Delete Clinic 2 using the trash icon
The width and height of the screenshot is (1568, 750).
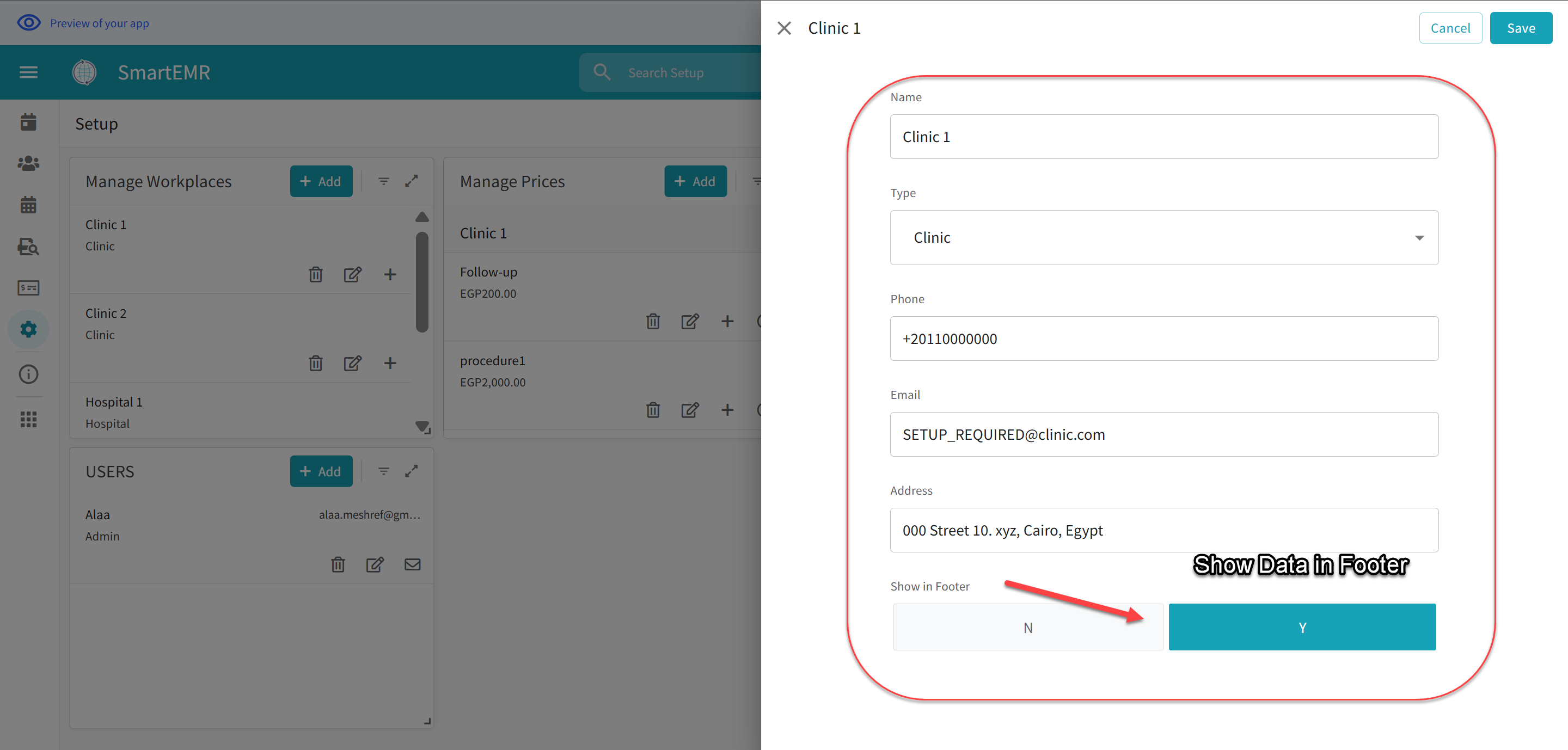click(316, 363)
